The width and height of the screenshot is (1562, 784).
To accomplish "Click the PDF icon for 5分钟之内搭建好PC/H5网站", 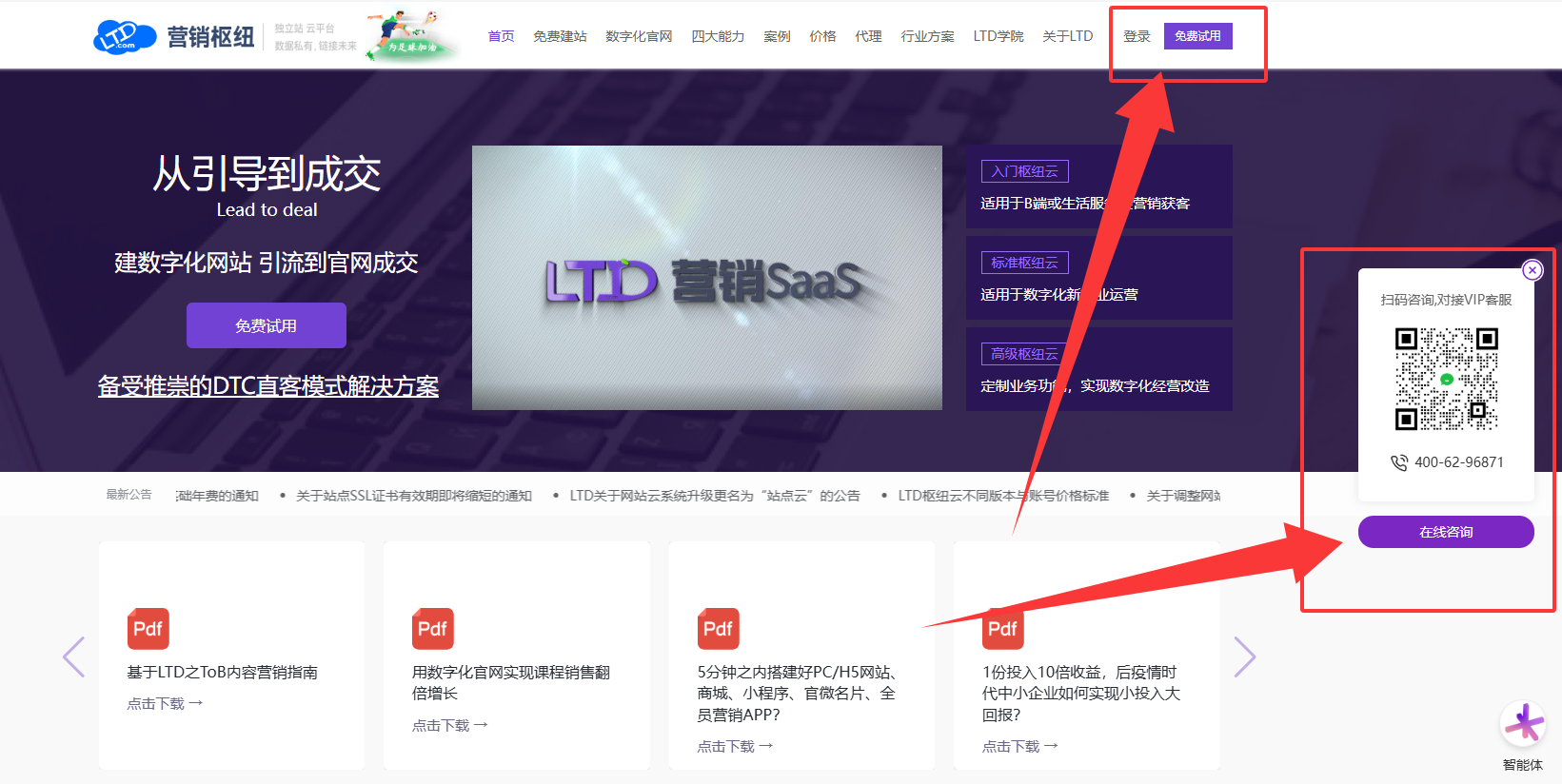I will (x=719, y=629).
